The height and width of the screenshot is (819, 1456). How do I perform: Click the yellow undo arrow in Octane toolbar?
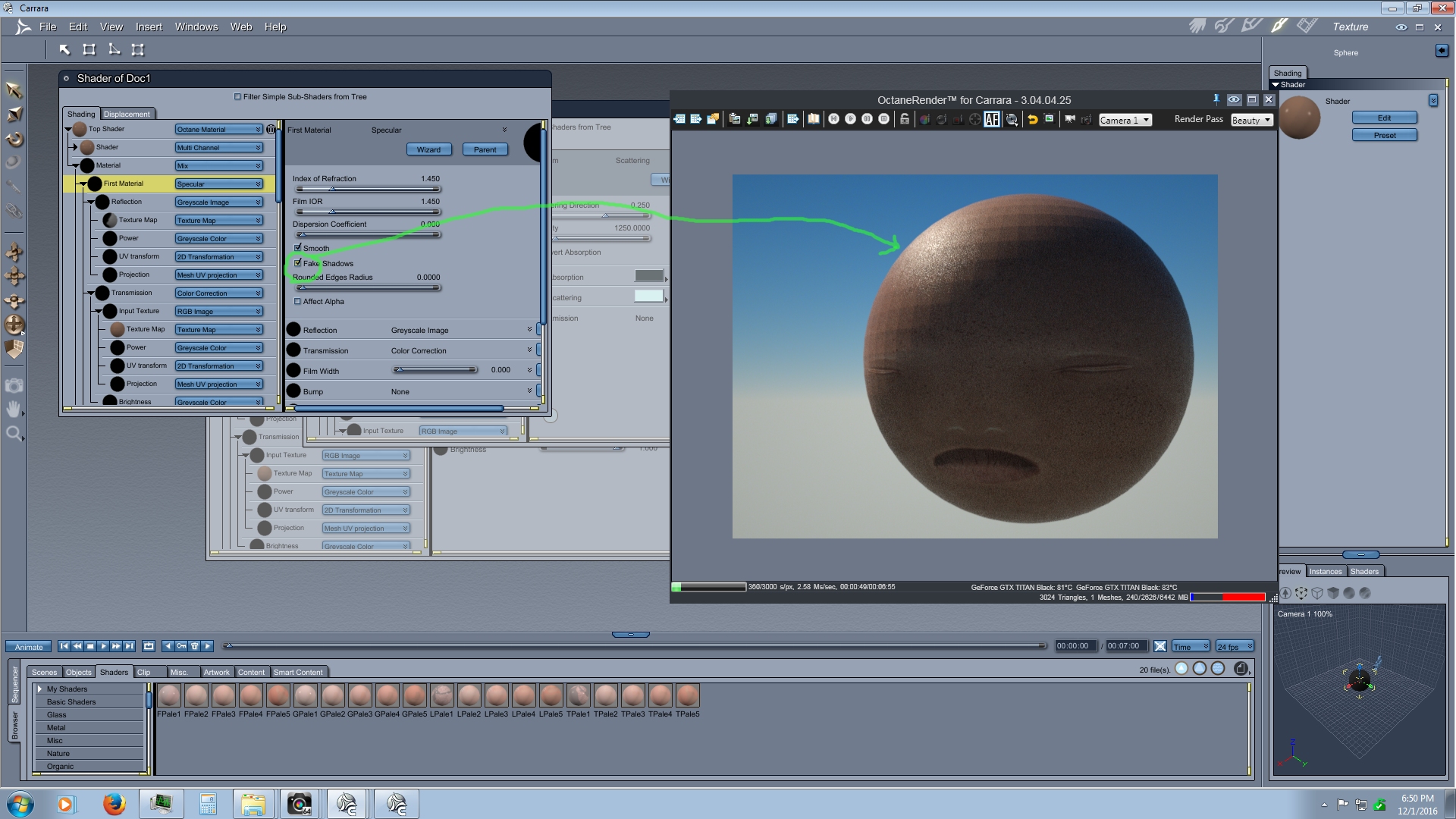pyautogui.click(x=1032, y=120)
